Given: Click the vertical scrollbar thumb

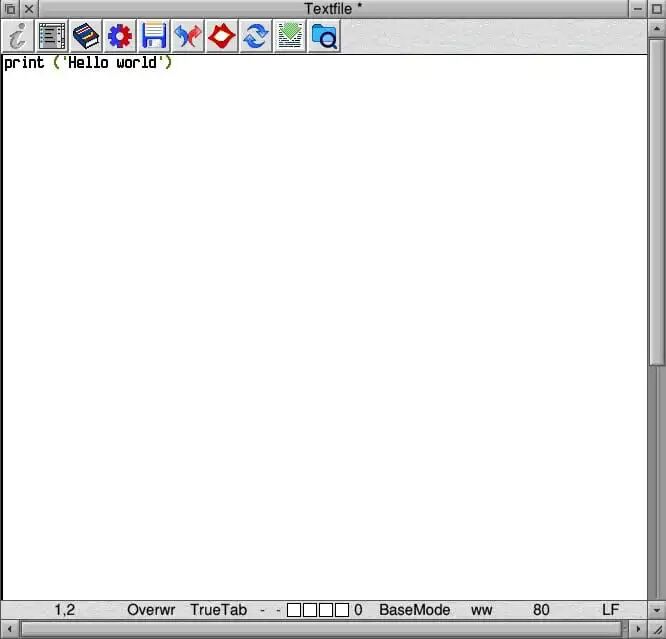Looking at the screenshot, I should pyautogui.click(x=657, y=202).
